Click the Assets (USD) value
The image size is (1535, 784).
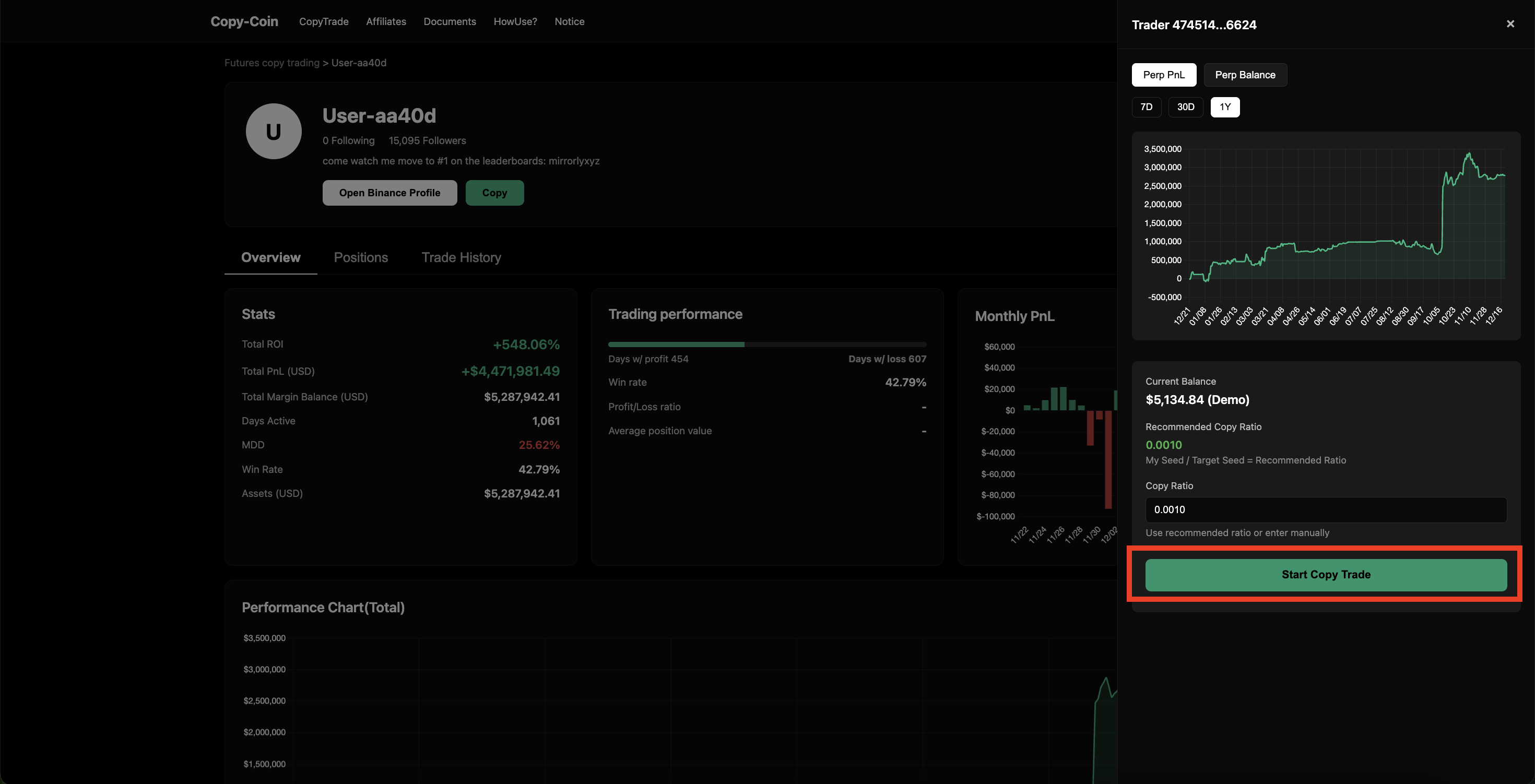pos(522,493)
